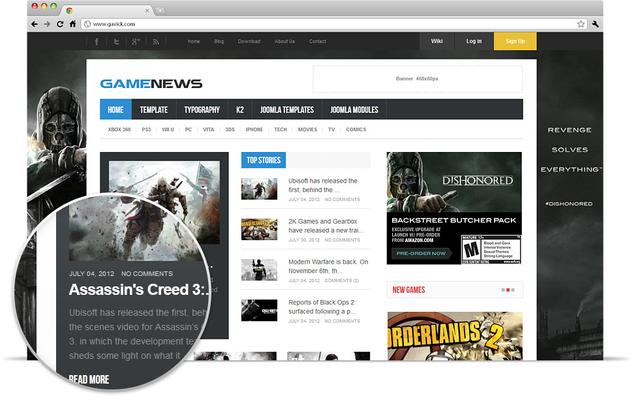
Task: Select the TEMPLATE menu item
Action: (153, 109)
